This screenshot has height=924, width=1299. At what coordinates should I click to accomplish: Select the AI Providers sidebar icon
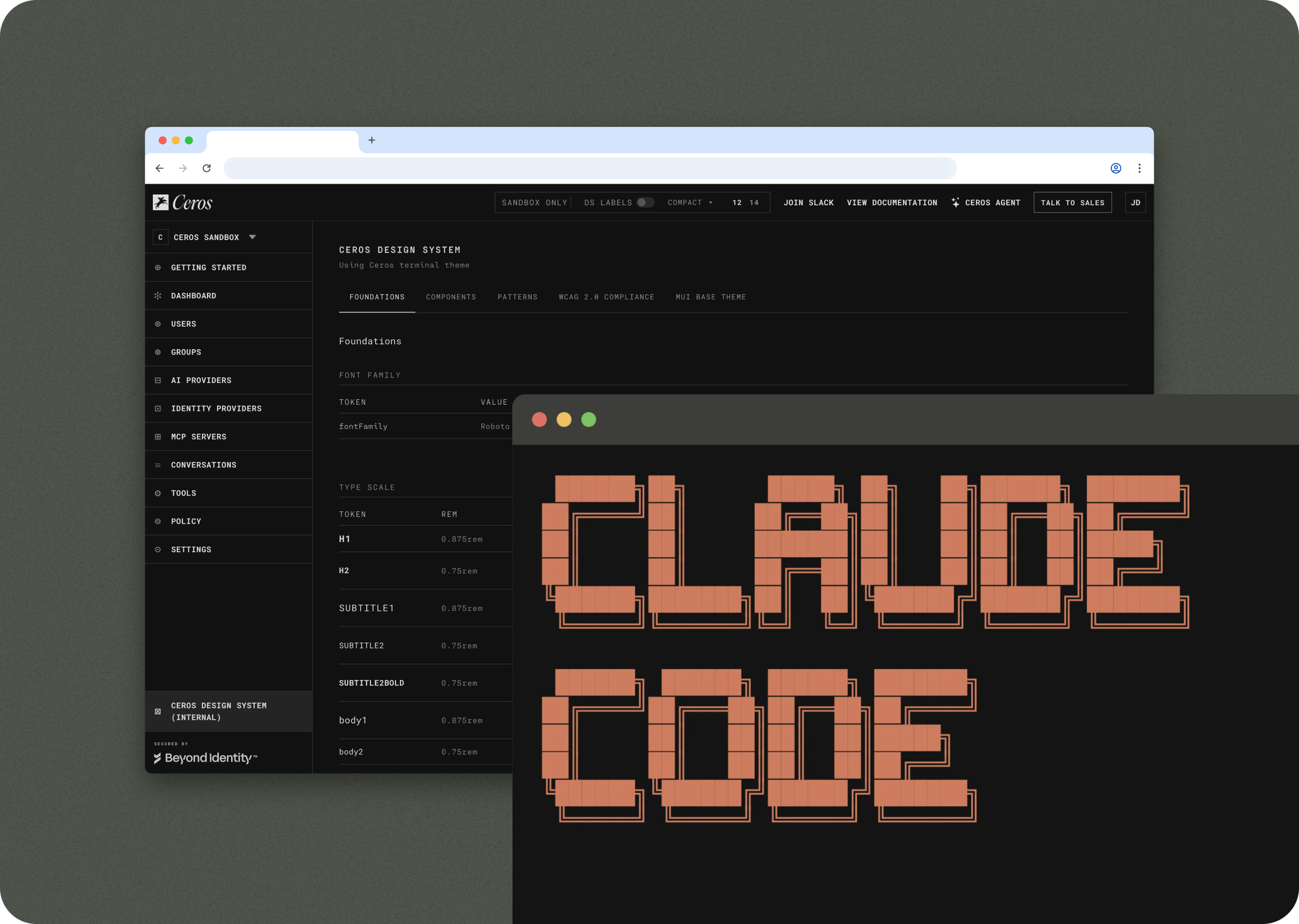coord(158,380)
